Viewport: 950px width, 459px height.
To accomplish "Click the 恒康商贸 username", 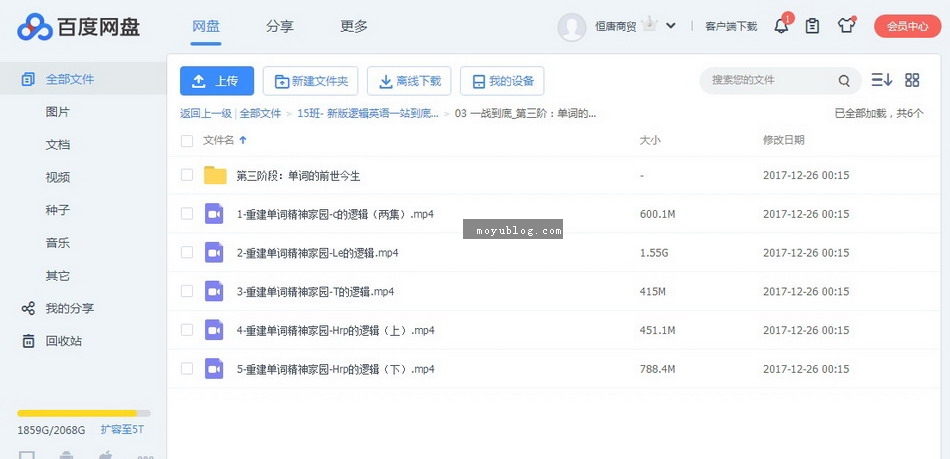I will point(616,27).
